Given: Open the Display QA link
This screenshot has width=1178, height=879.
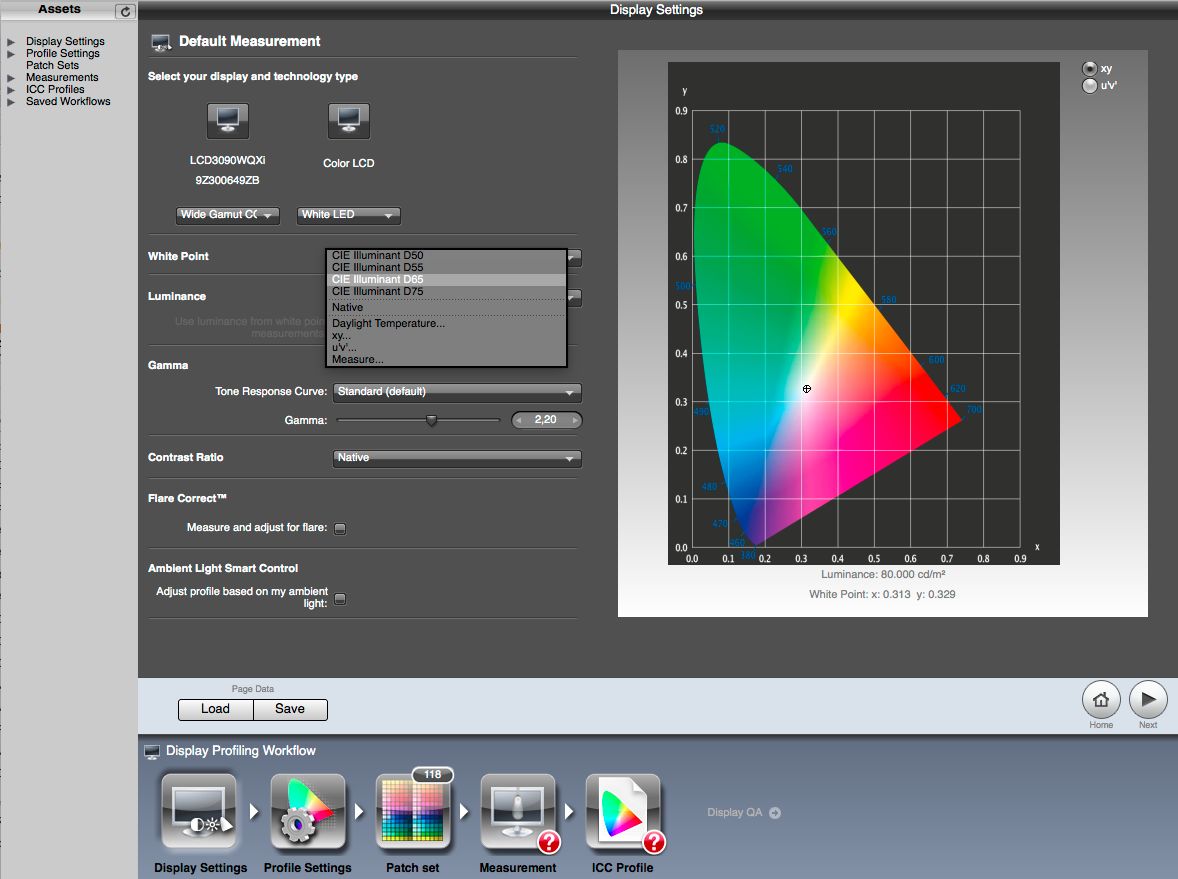Looking at the screenshot, I should [x=741, y=812].
